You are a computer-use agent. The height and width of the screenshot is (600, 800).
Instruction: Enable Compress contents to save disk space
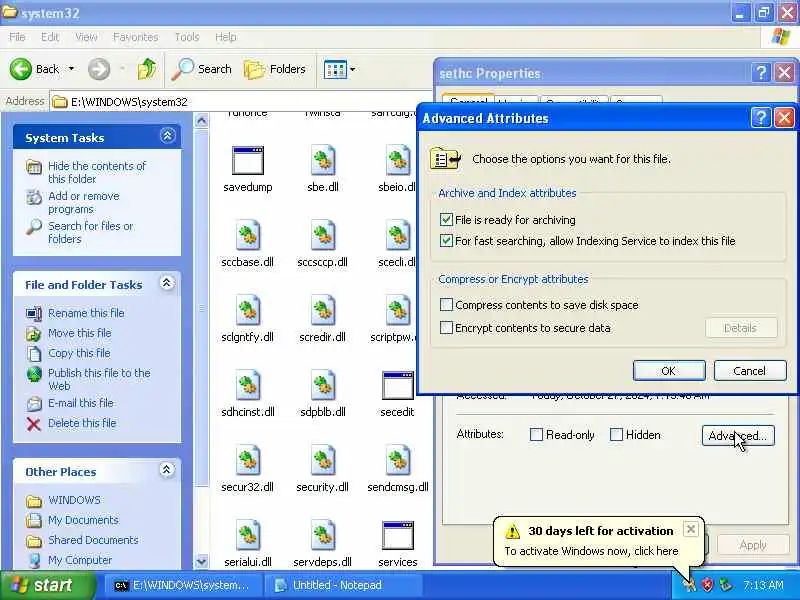coord(446,305)
